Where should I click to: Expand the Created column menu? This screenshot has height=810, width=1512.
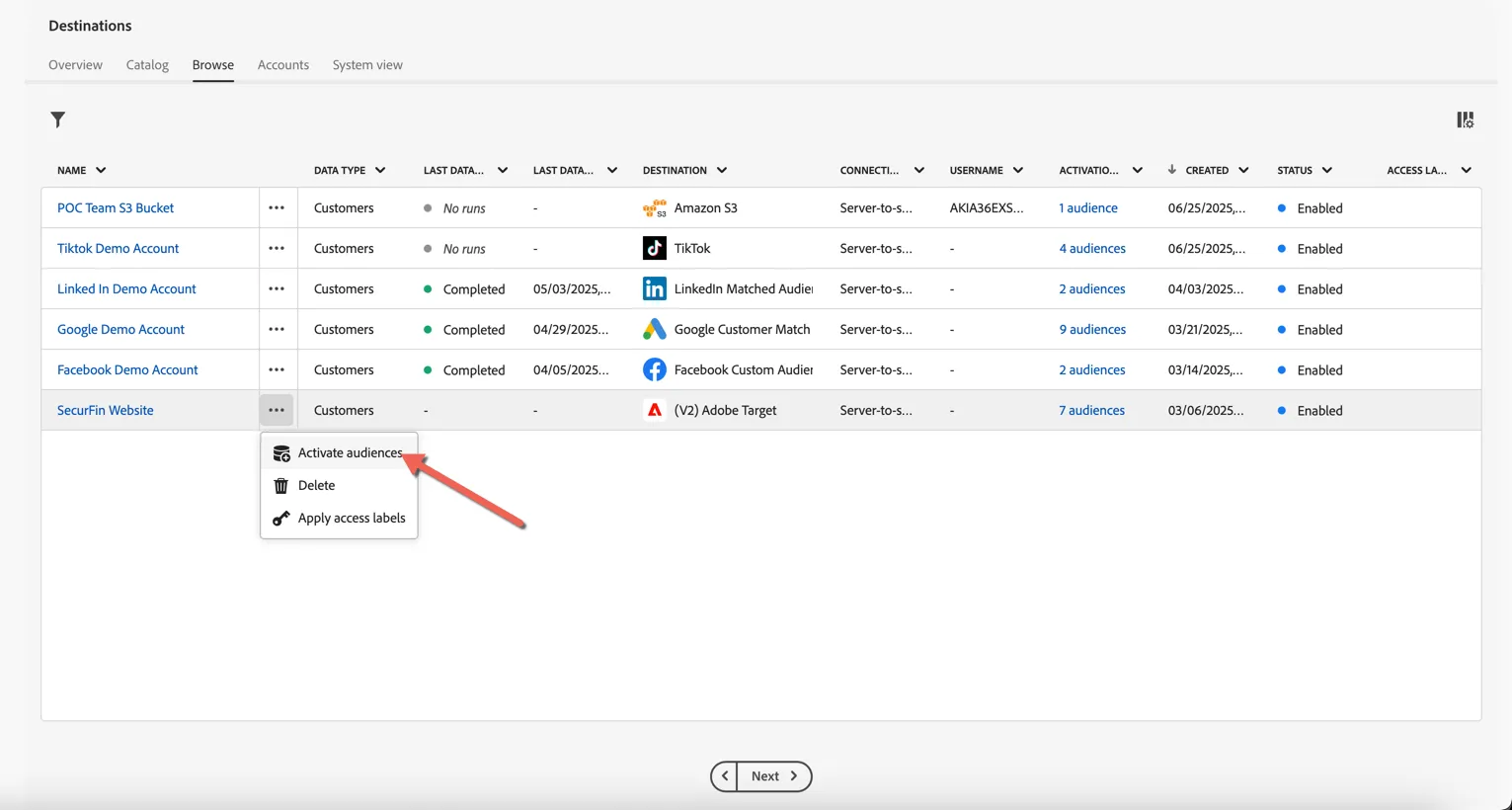click(1243, 171)
